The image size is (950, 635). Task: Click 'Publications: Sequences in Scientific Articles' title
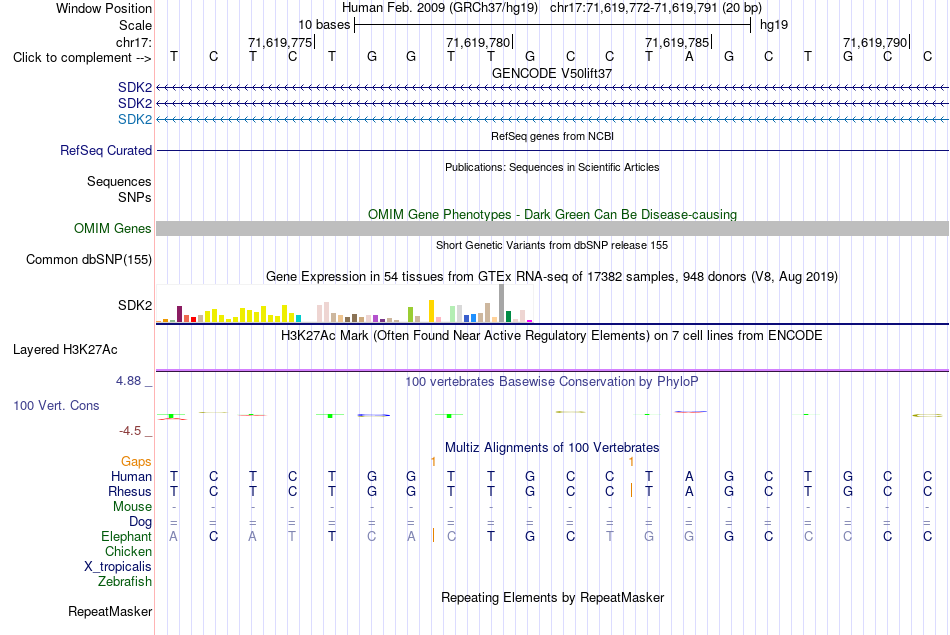coord(552,167)
